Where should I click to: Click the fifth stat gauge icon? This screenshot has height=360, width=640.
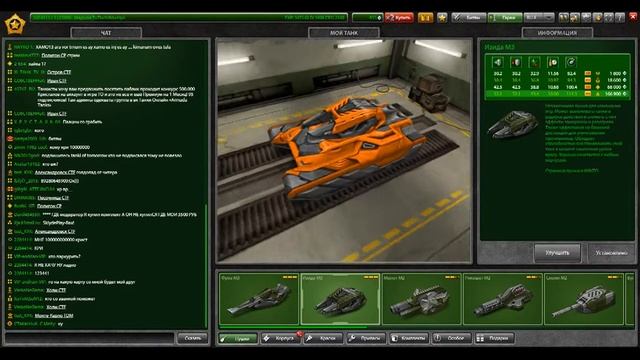[x=571, y=62]
